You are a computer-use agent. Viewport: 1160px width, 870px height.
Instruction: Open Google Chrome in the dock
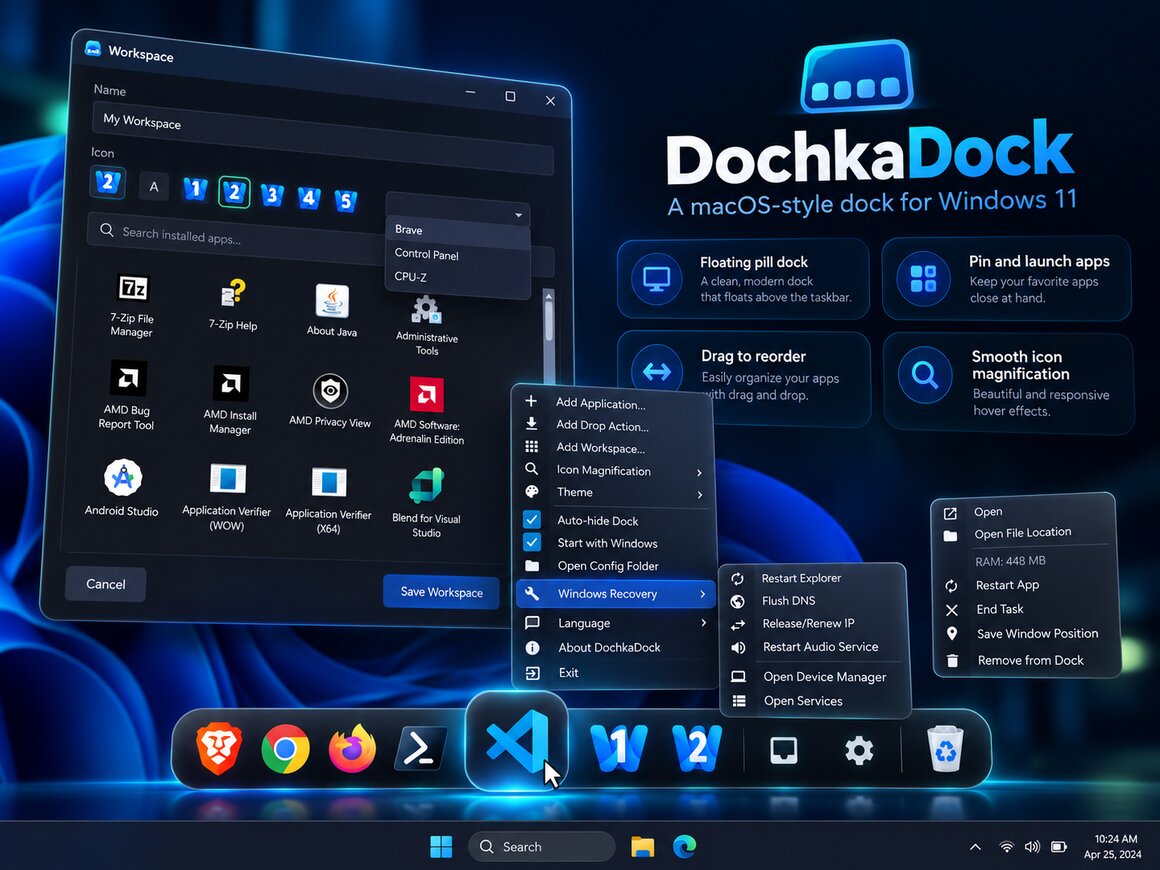point(286,749)
